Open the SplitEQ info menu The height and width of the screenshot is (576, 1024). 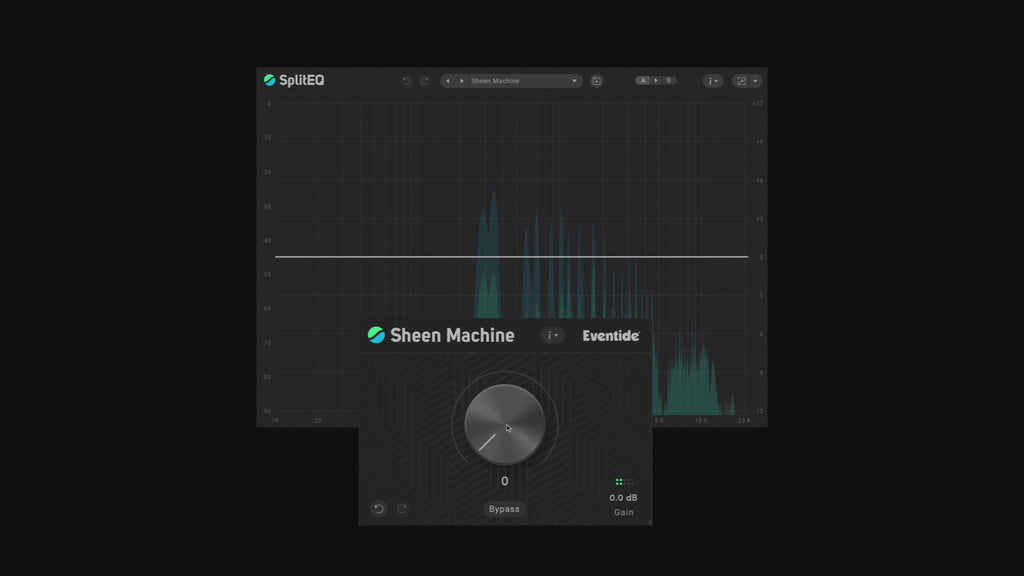click(x=712, y=81)
